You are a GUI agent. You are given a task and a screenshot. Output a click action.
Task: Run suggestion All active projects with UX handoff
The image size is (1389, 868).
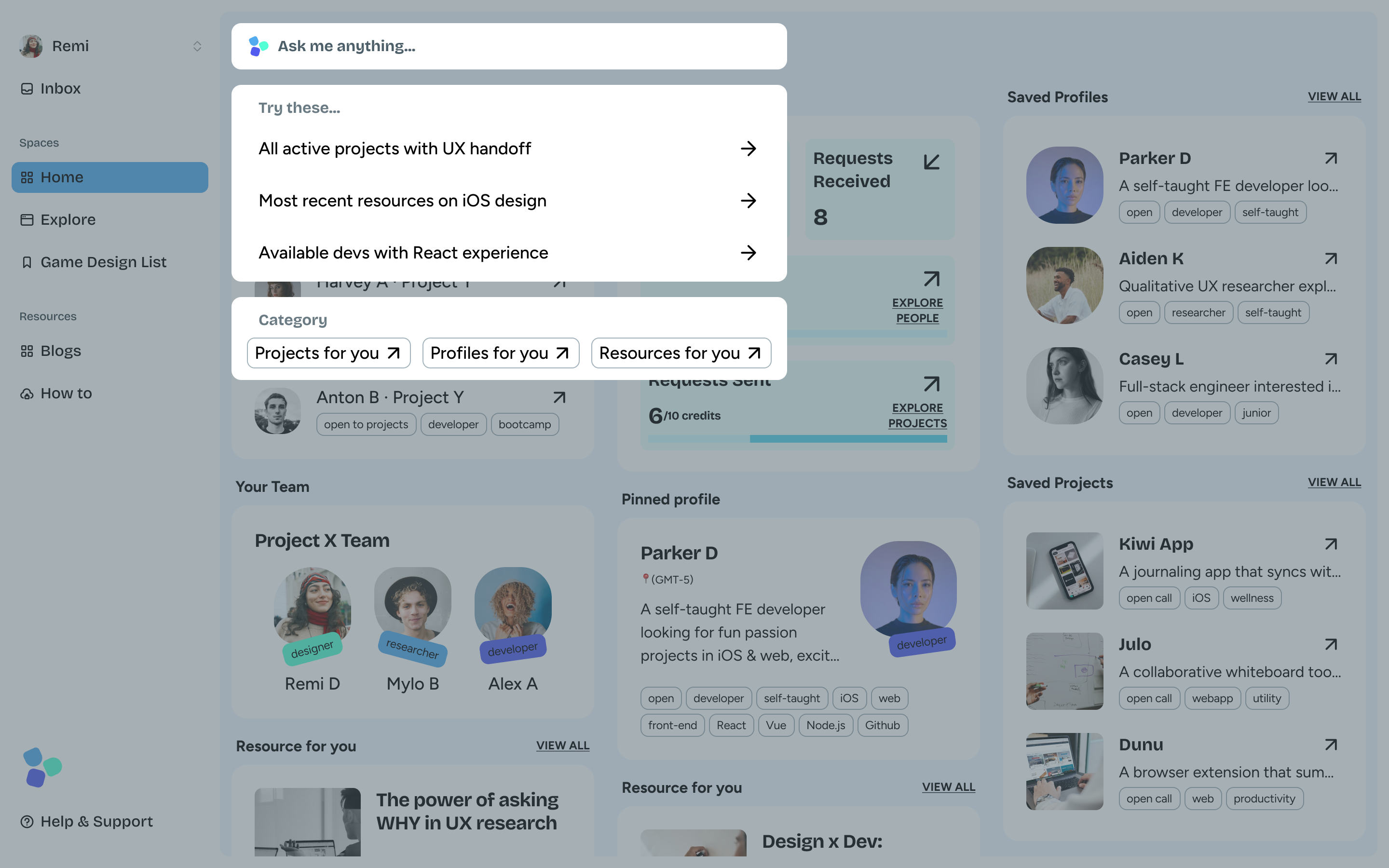click(x=508, y=149)
